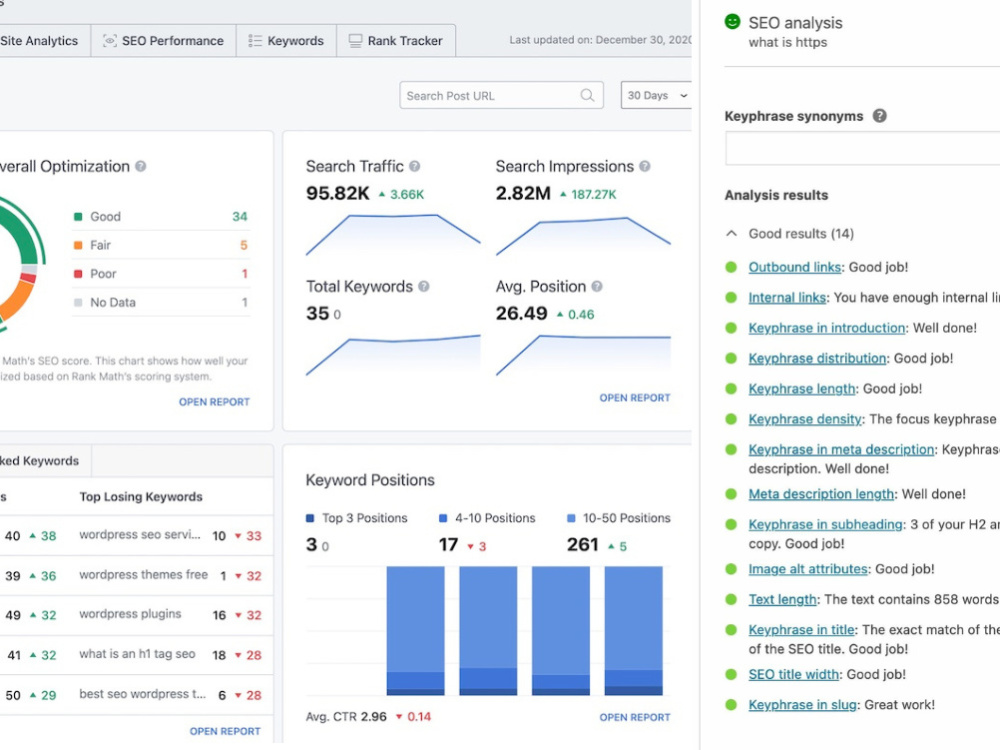Open report under keywords table
1000x750 pixels.
click(x=225, y=731)
